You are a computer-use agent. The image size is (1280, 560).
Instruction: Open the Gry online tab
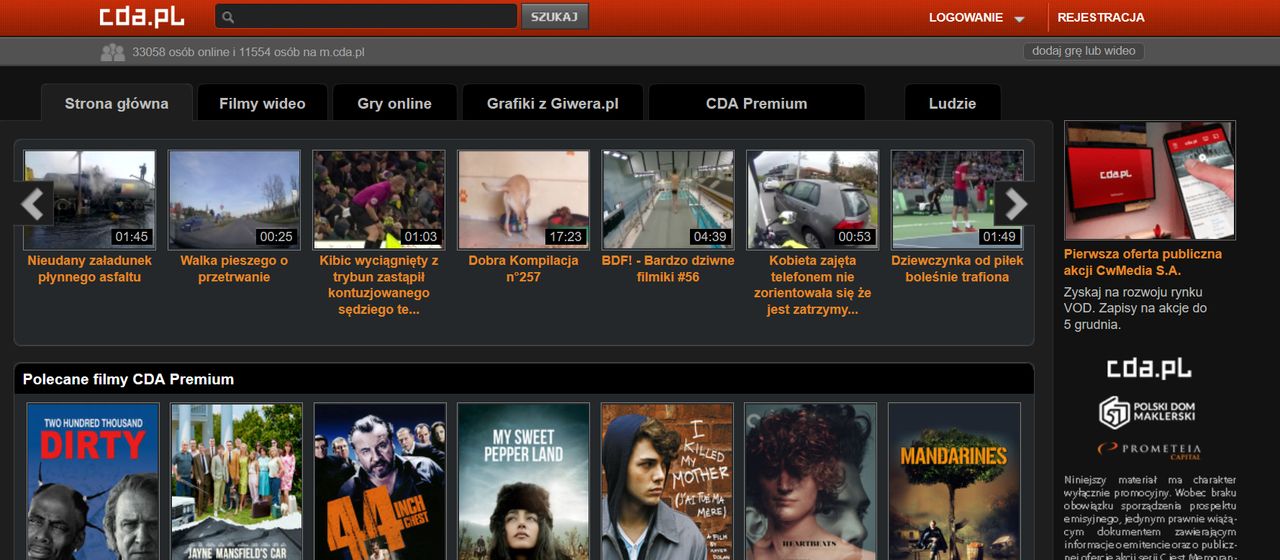pyautogui.click(x=394, y=103)
